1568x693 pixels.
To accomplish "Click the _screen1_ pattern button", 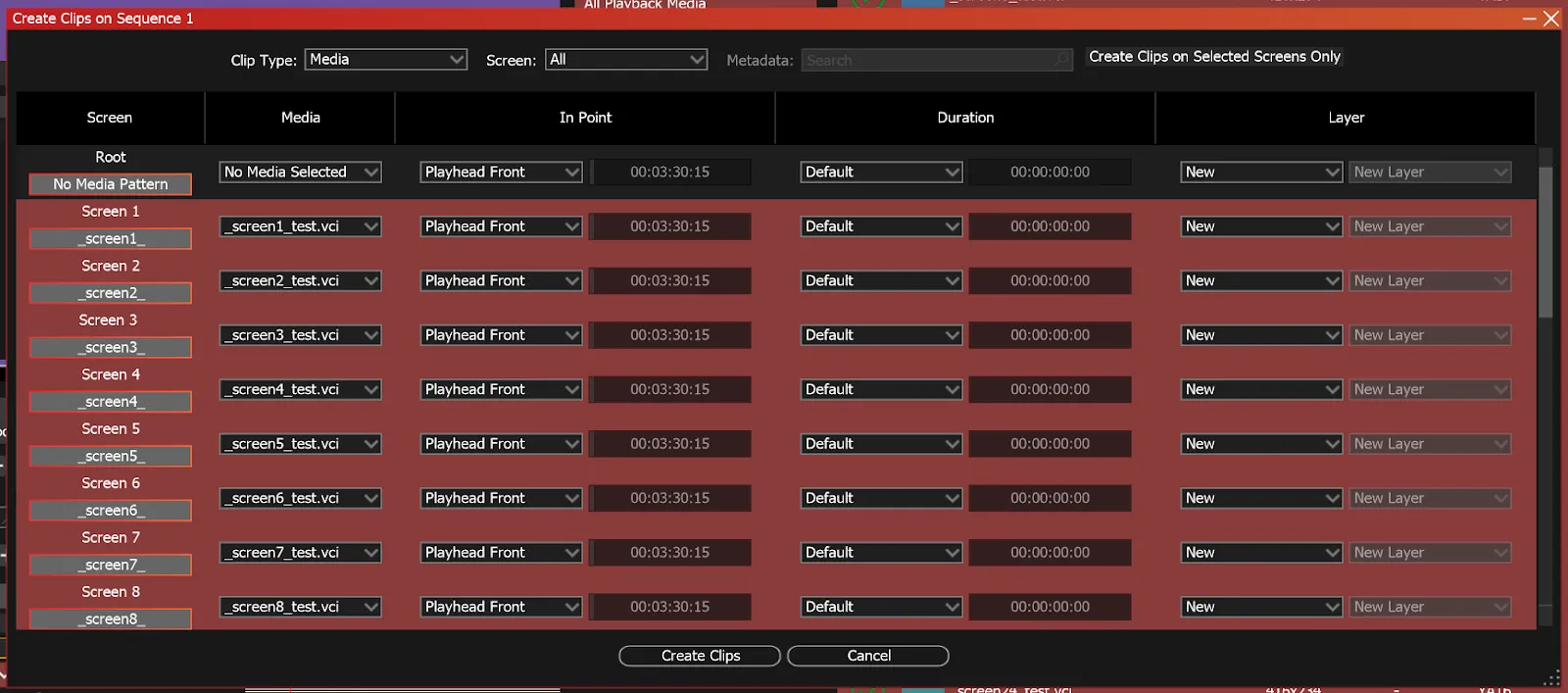I will coord(110,238).
